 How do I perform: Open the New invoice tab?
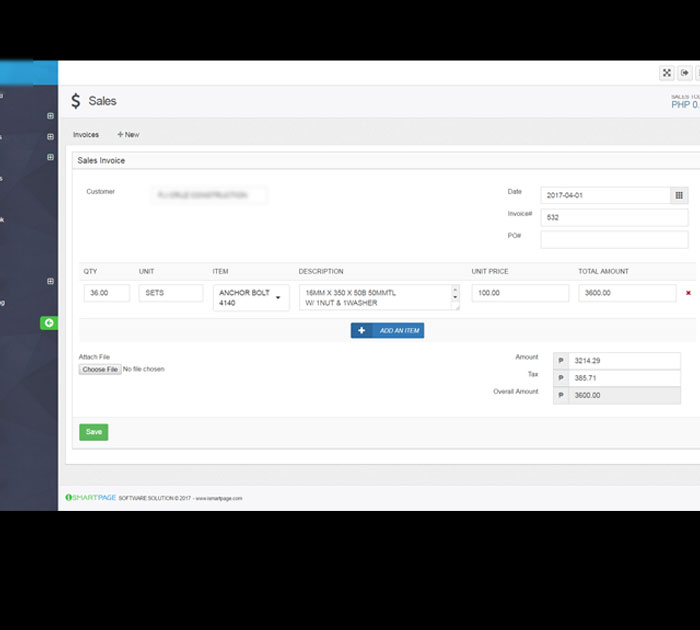[128, 134]
